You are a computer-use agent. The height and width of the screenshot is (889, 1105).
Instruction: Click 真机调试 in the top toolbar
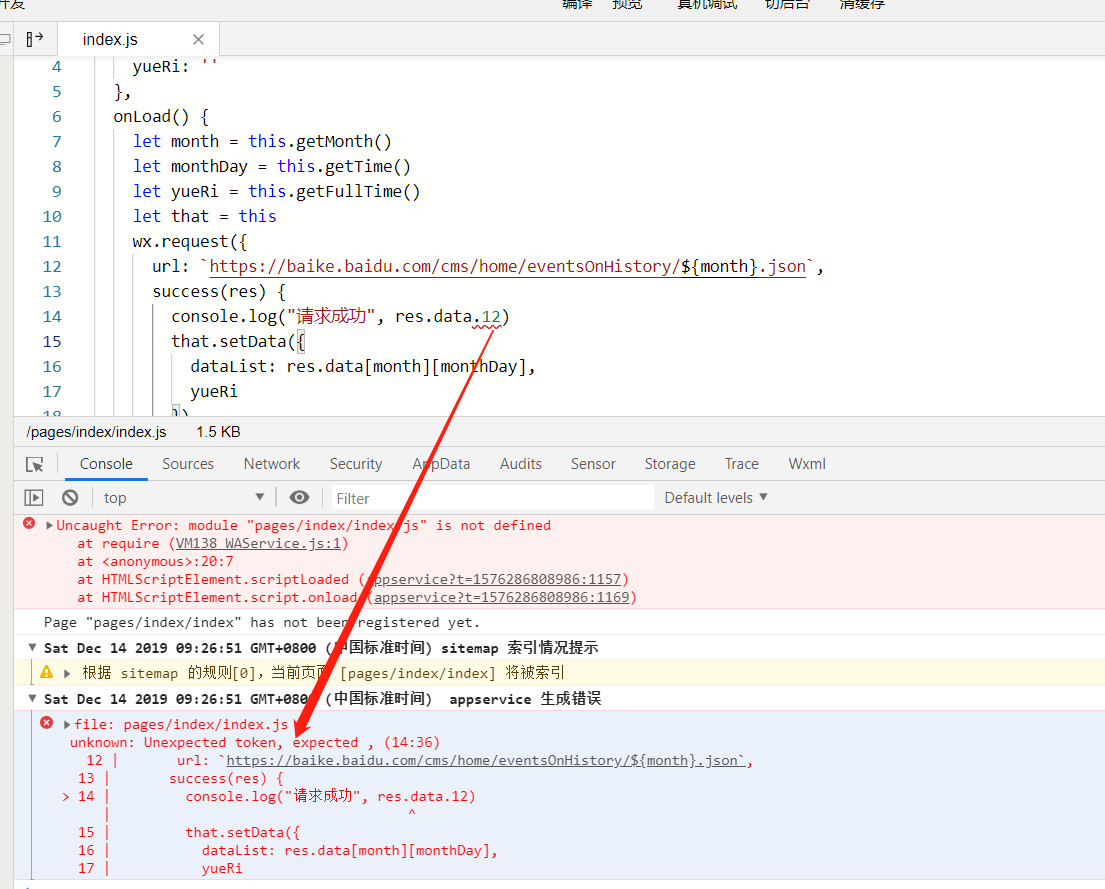(x=707, y=4)
